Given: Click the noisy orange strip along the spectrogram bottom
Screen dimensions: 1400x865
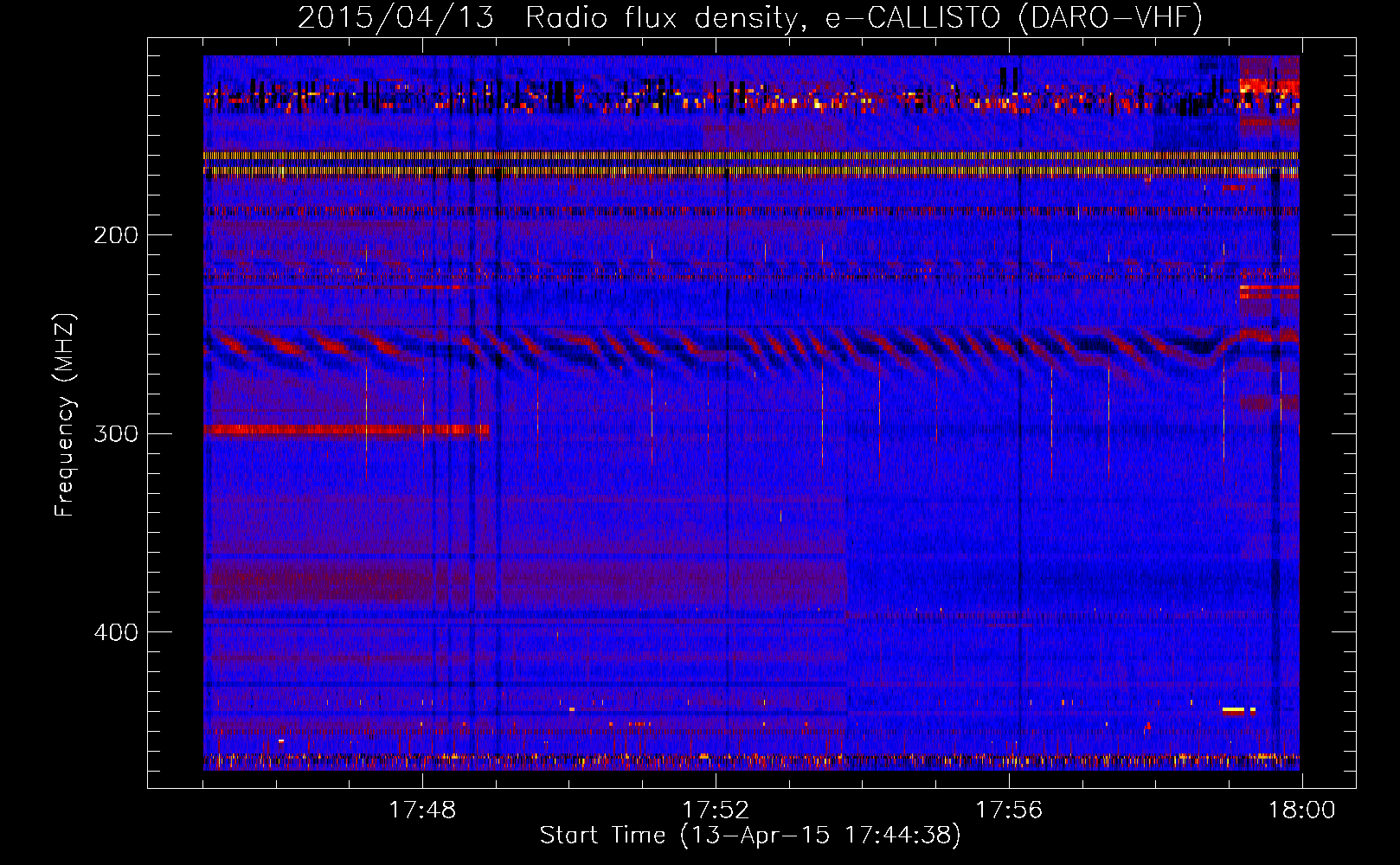Looking at the screenshot, I should click(749, 761).
